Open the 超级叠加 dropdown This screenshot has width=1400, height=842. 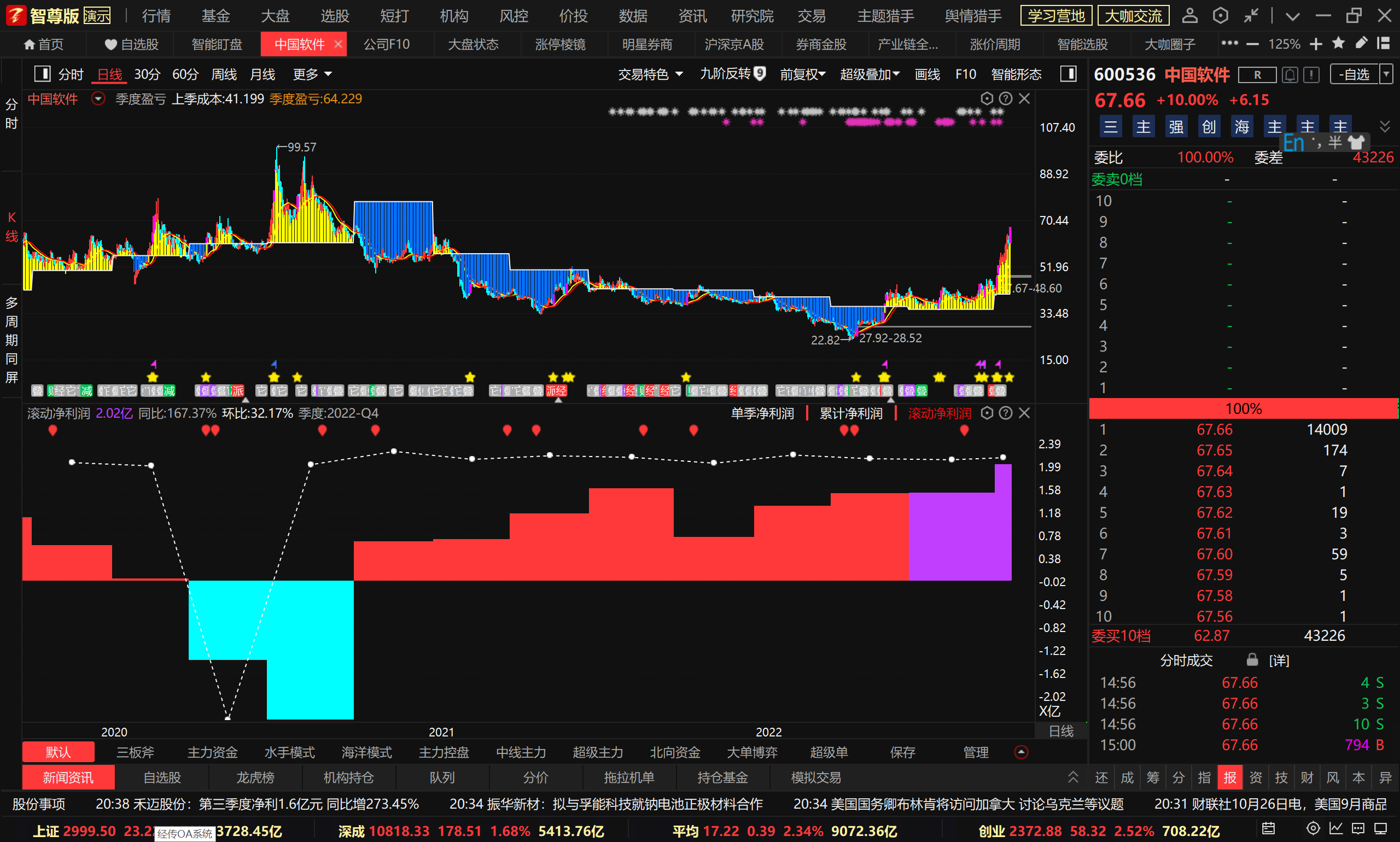point(870,74)
